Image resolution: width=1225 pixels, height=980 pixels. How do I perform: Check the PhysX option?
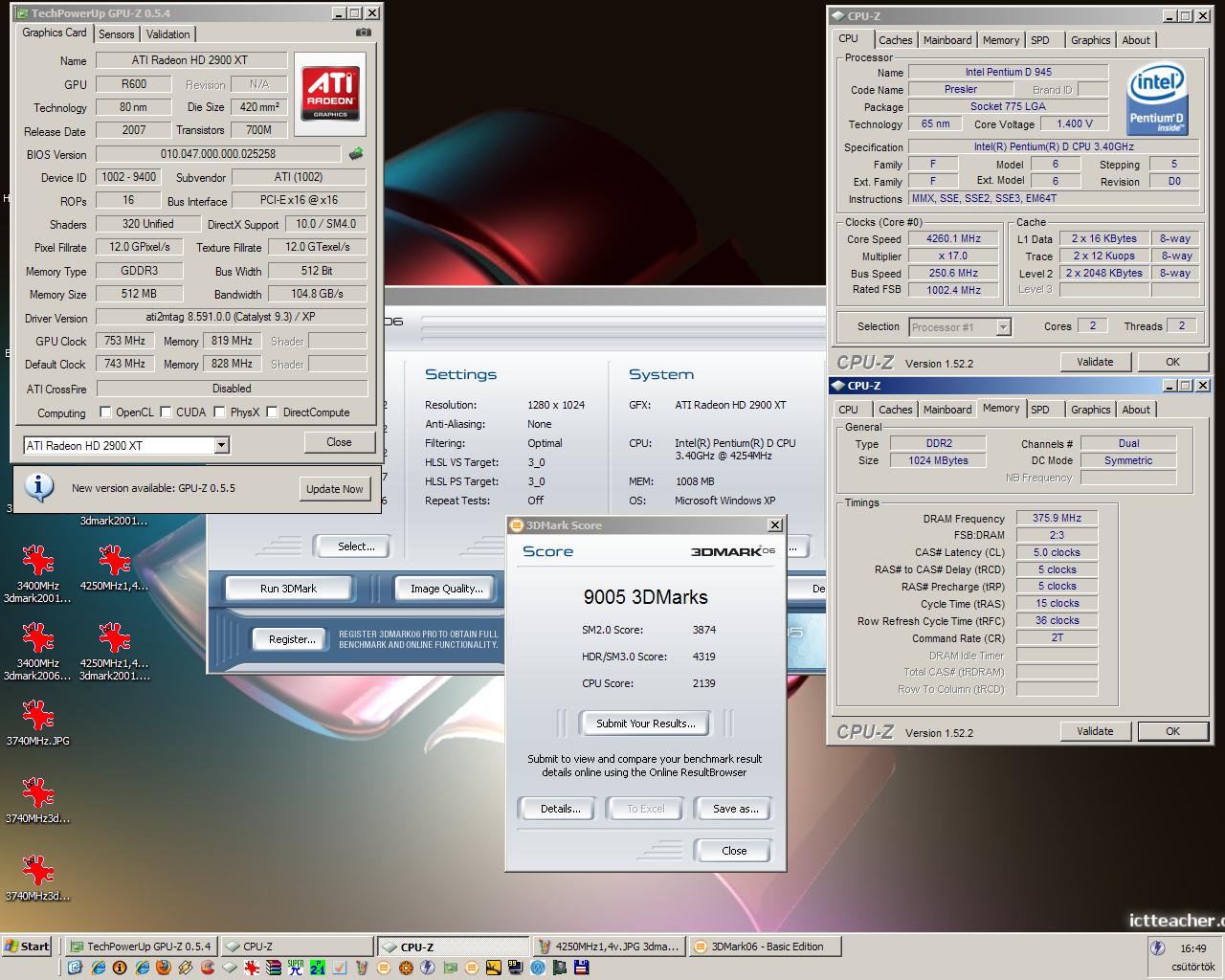(220, 412)
